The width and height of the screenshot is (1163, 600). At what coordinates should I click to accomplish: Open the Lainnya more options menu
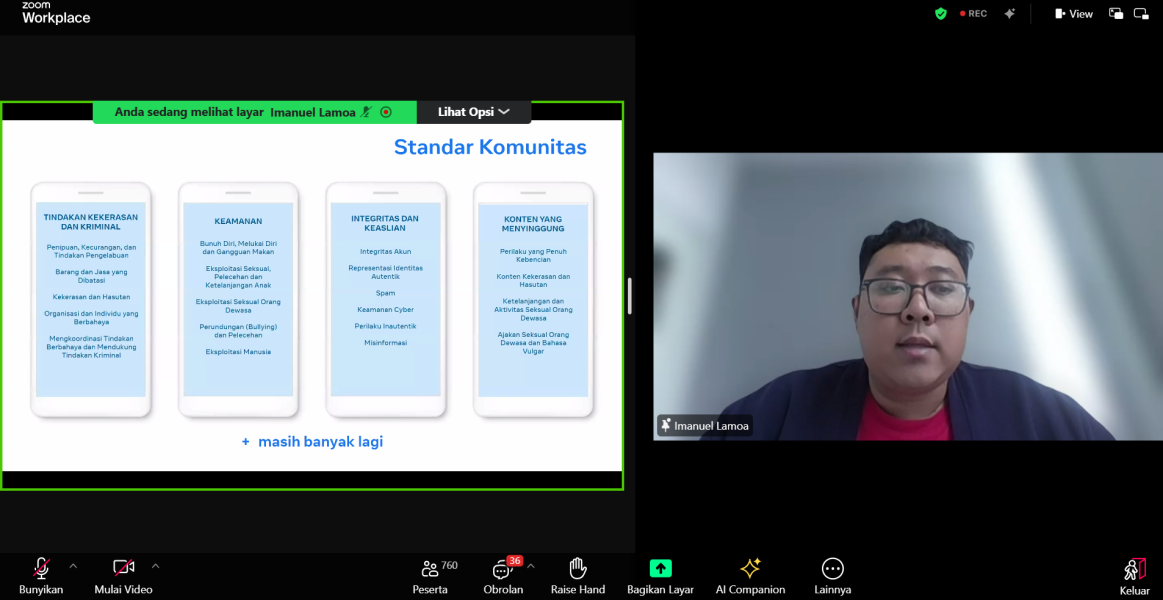[832, 569]
